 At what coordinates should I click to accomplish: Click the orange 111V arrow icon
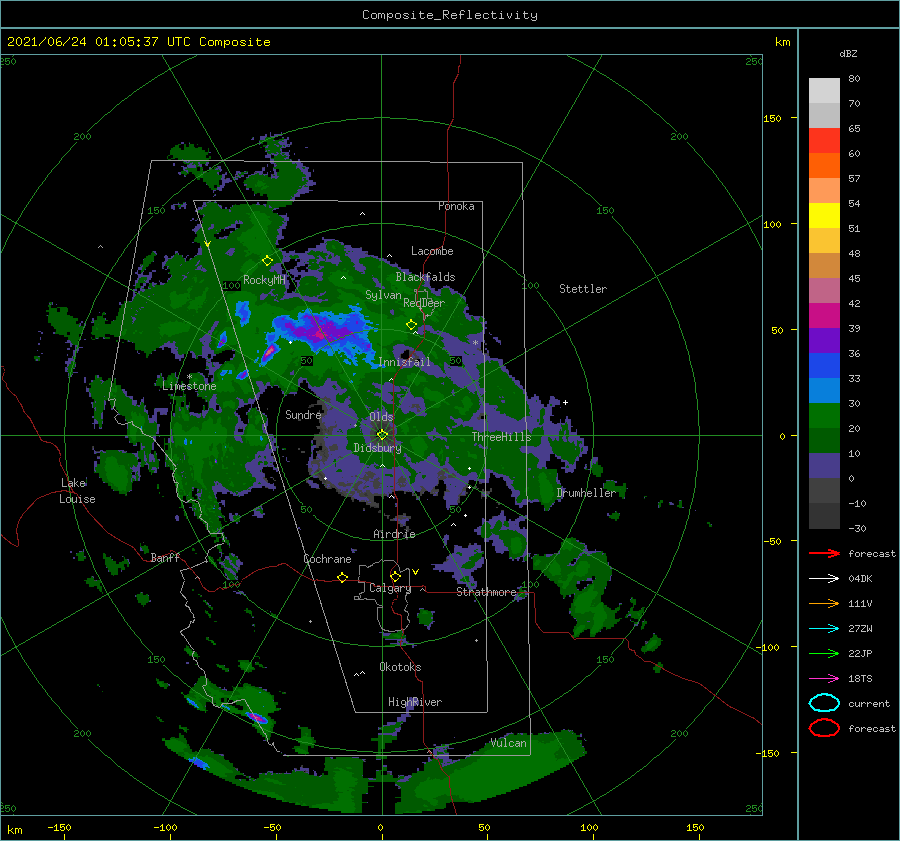click(x=824, y=603)
